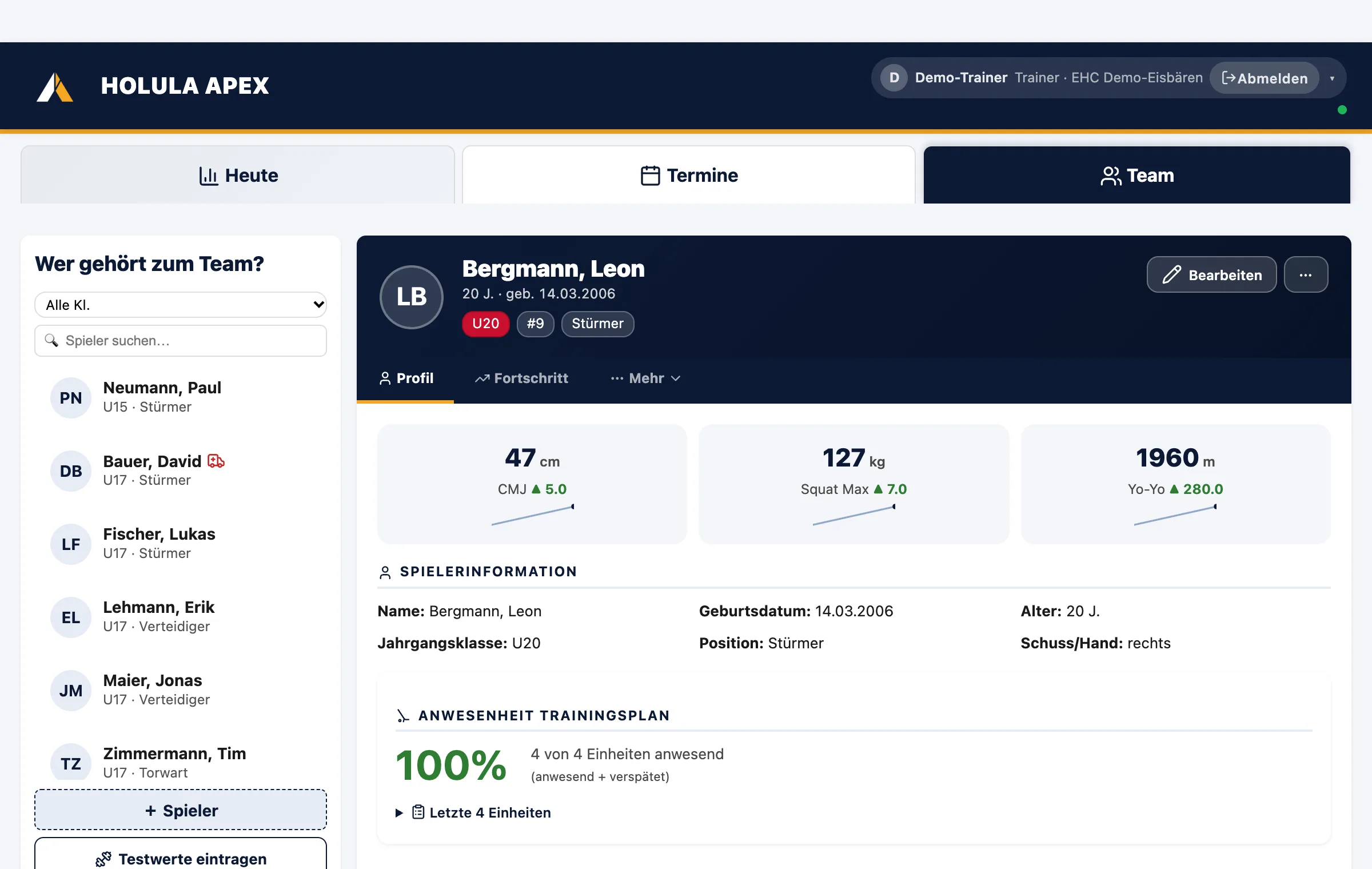The width and height of the screenshot is (1372, 869).
Task: Click the LB profile avatar of Leon Bergmann
Action: tap(412, 297)
